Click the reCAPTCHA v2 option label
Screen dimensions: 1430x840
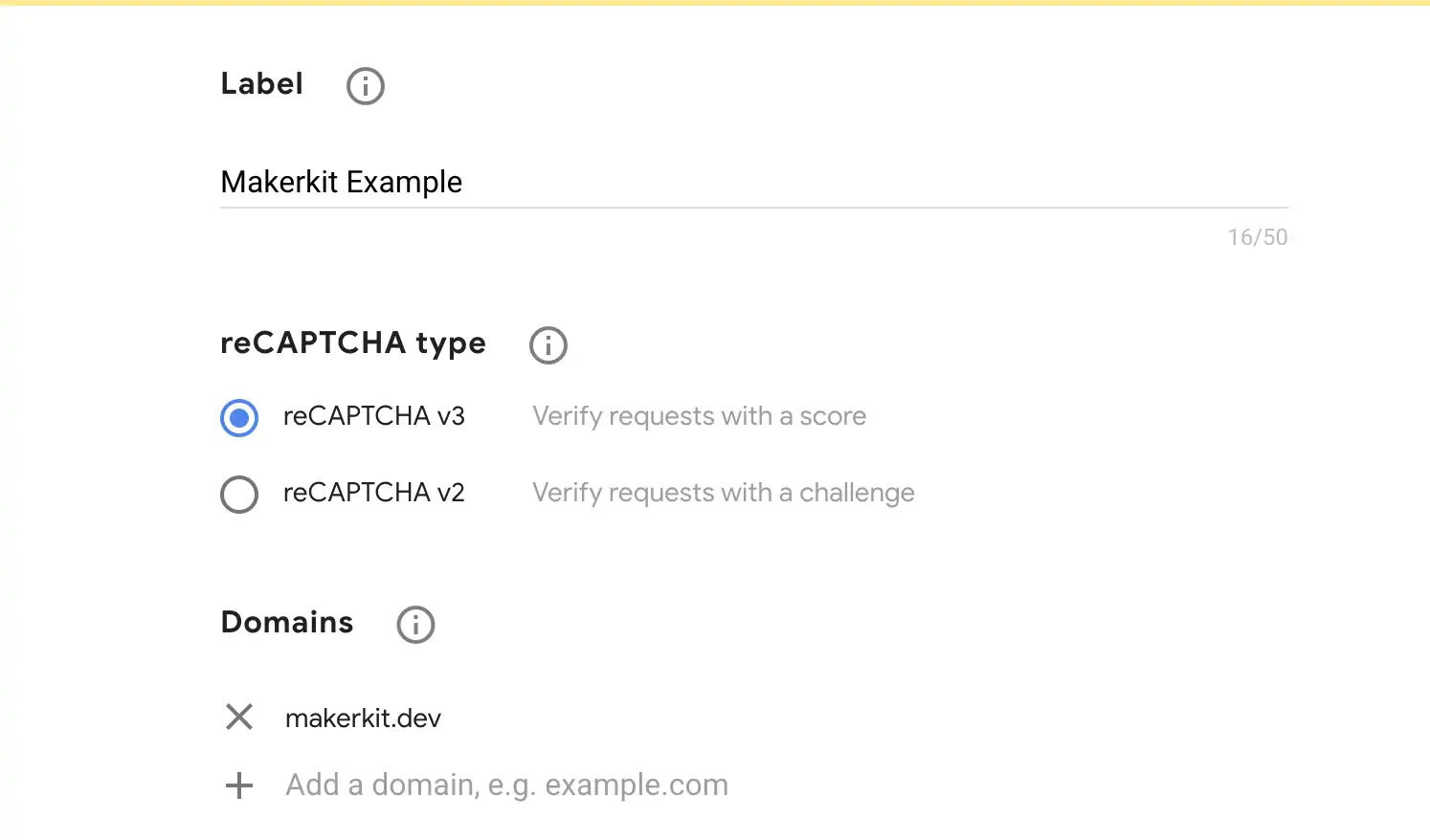(x=373, y=493)
